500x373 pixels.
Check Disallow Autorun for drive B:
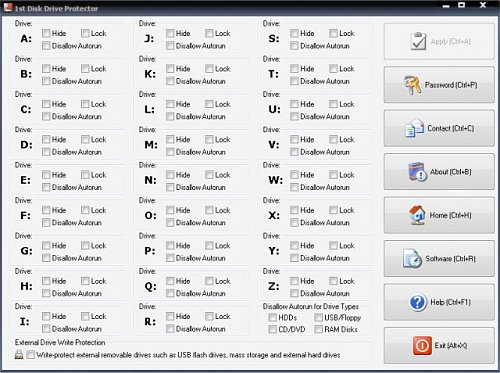click(46, 81)
